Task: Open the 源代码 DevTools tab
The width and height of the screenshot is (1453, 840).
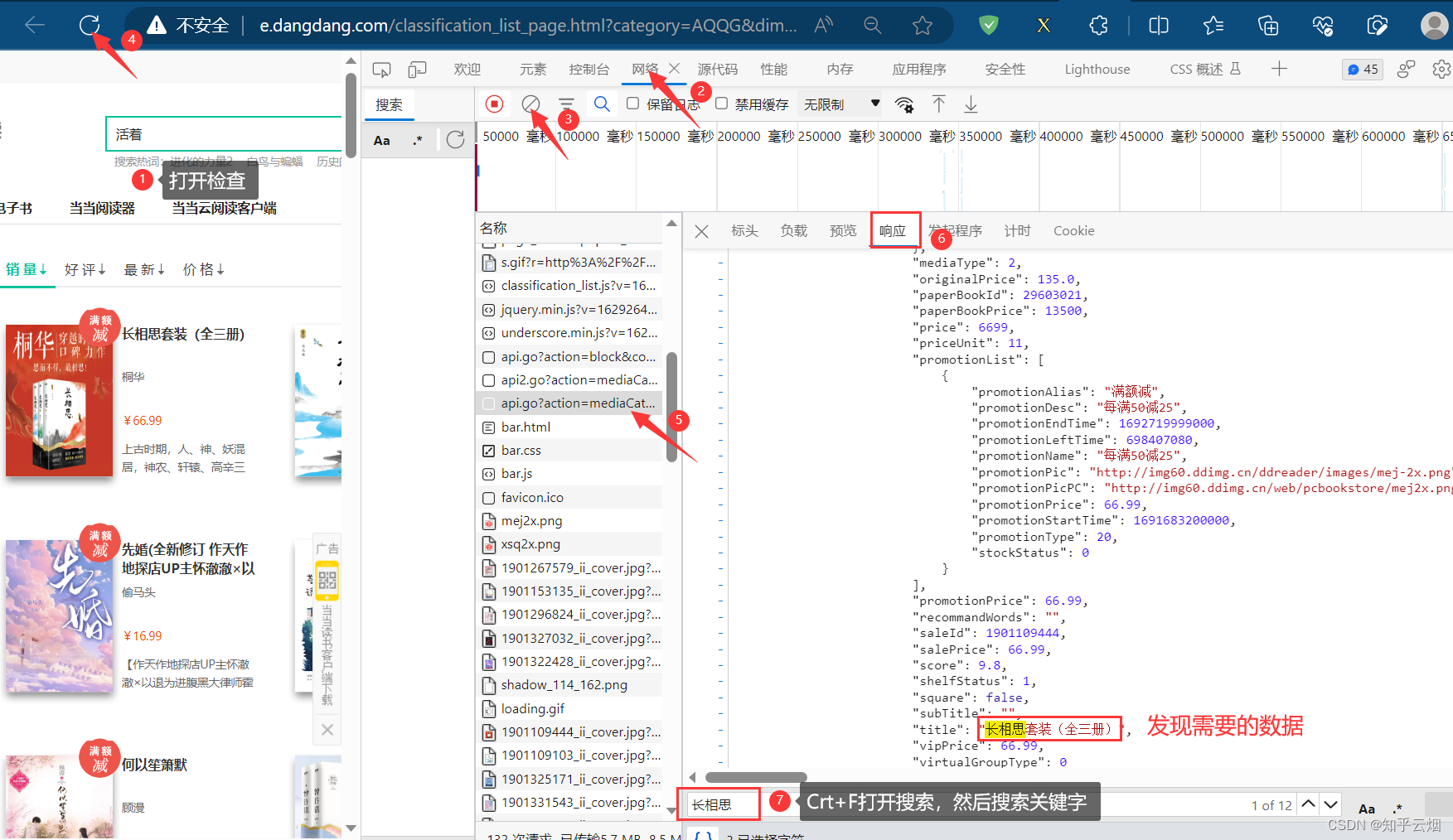Action: pyautogui.click(x=718, y=70)
